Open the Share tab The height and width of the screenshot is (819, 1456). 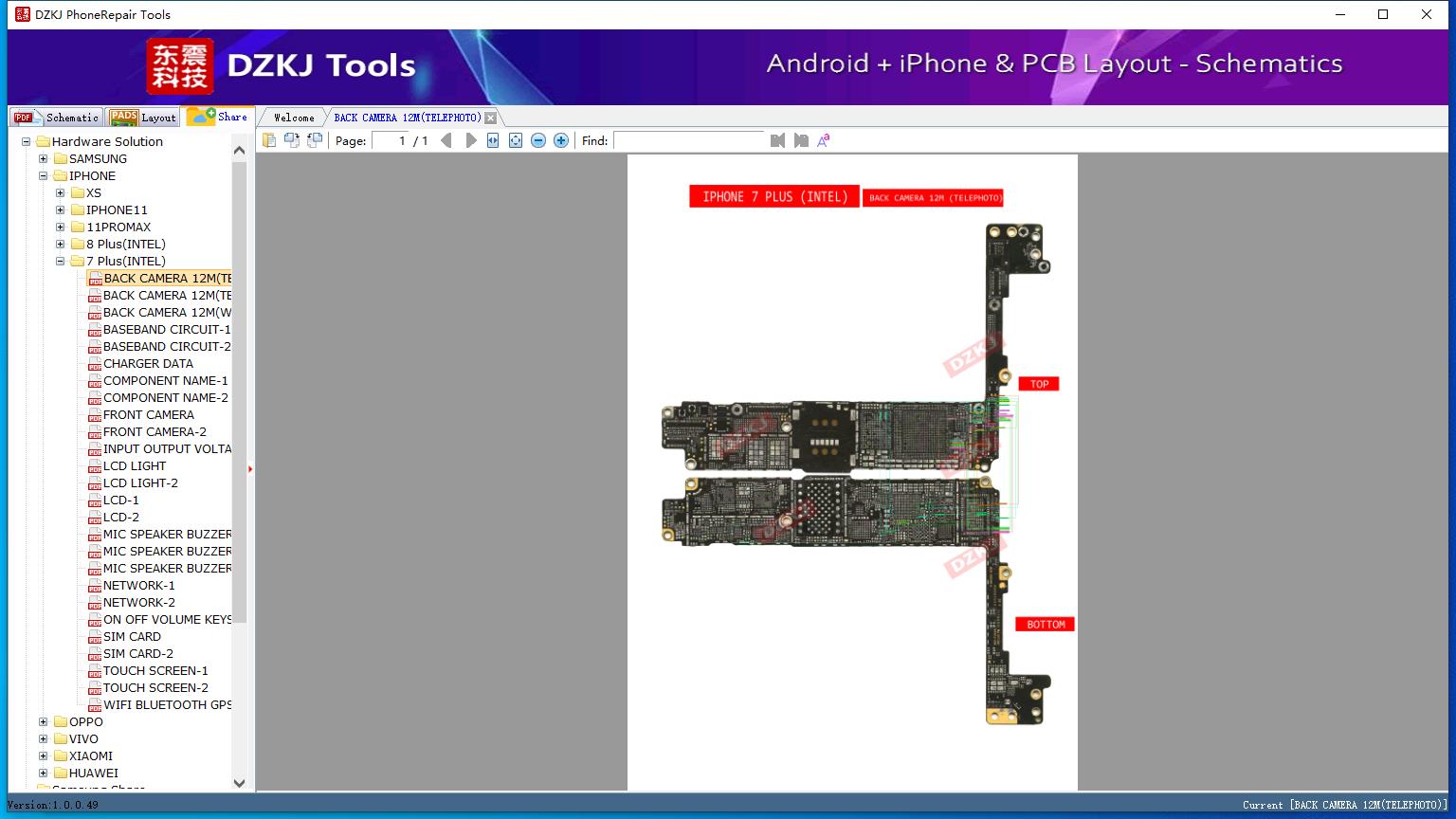point(218,117)
